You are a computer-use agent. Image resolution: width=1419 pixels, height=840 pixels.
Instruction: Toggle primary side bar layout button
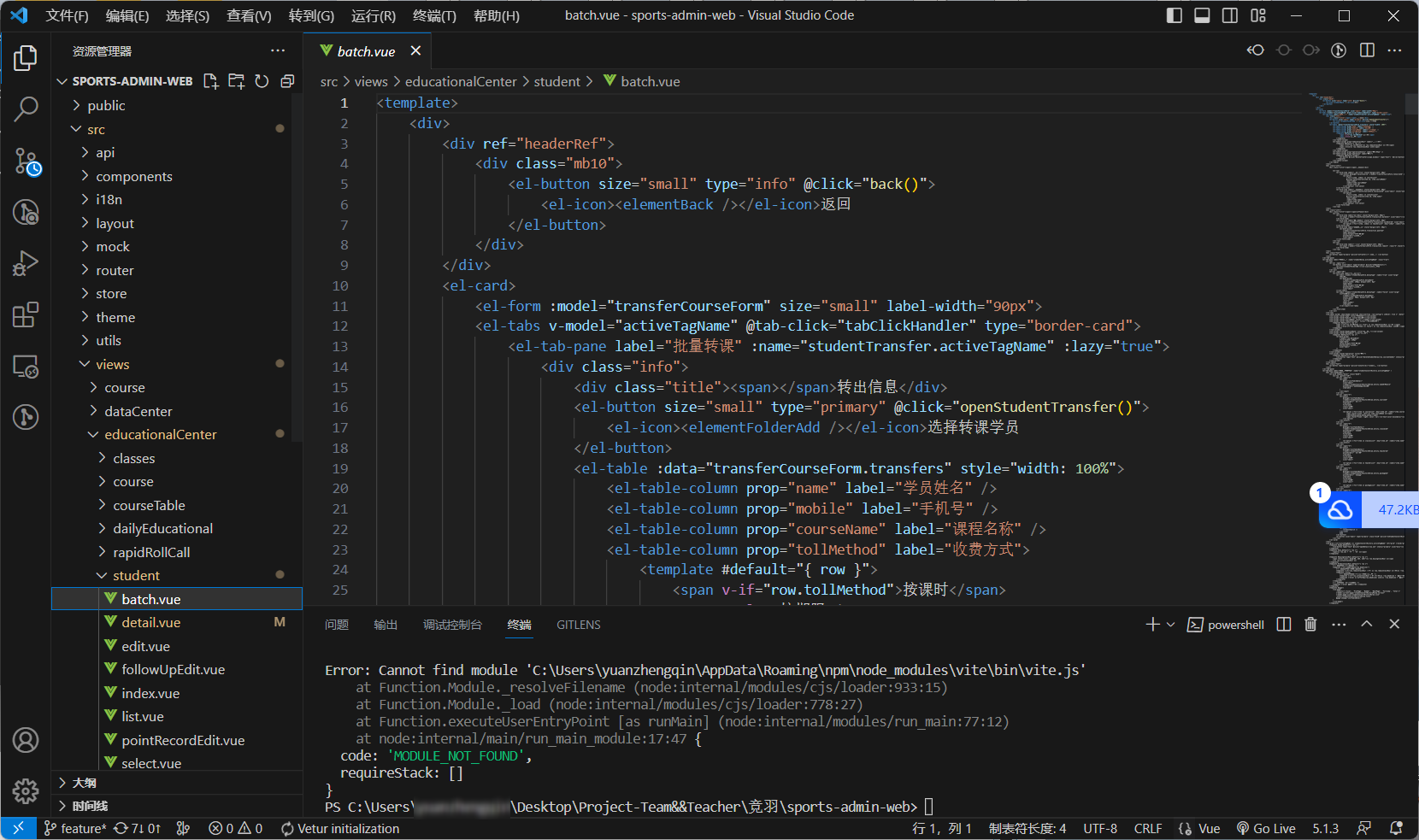[1175, 15]
